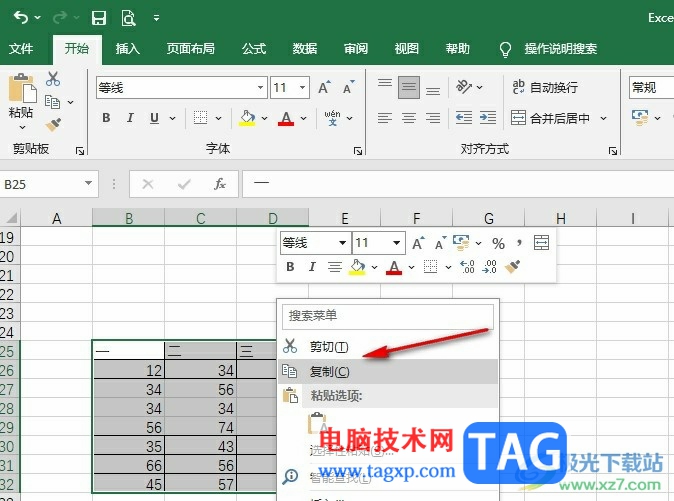Switch to the 插入 tab

(127, 49)
